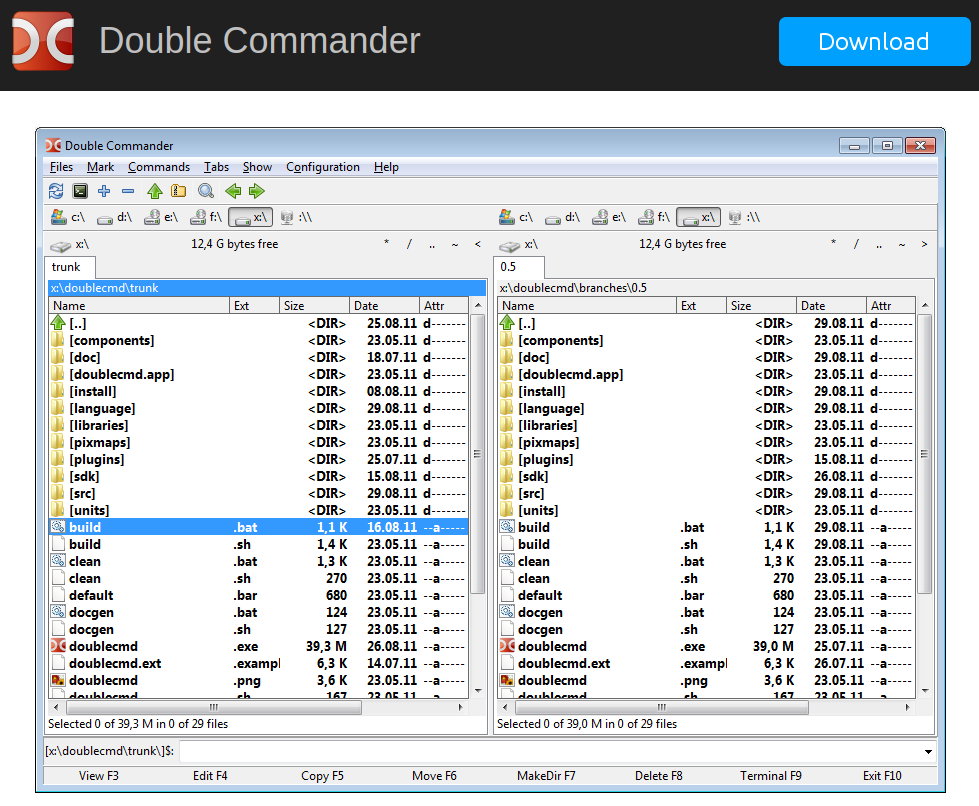Click the blue Download button
Image resolution: width=979 pixels, height=806 pixels.
(x=874, y=41)
